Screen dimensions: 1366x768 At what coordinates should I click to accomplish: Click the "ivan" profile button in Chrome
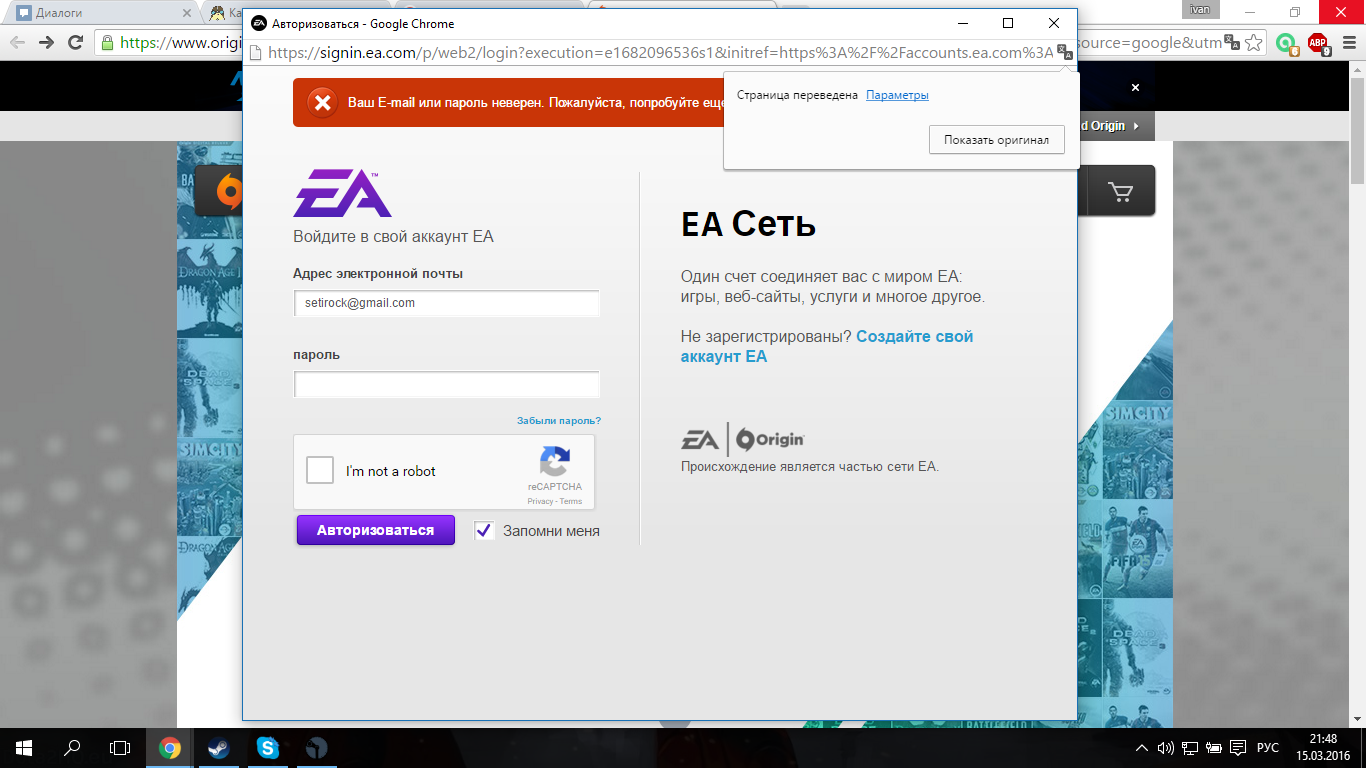(x=1200, y=9)
